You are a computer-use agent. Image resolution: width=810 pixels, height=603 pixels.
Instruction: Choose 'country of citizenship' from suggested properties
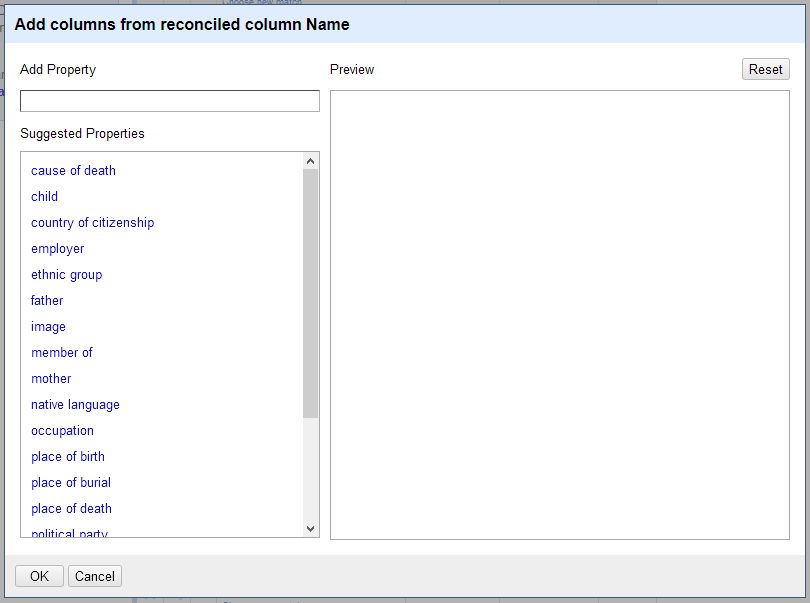(x=92, y=222)
